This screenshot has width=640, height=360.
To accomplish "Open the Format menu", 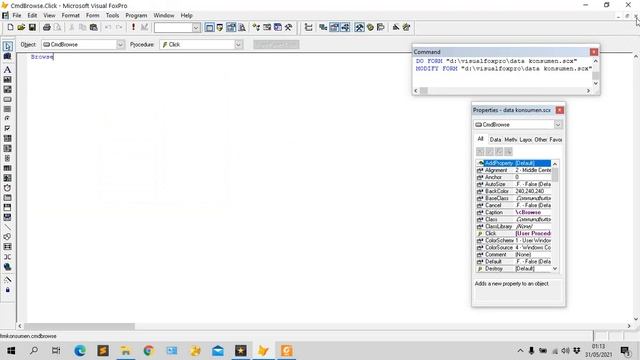I will [71, 16].
